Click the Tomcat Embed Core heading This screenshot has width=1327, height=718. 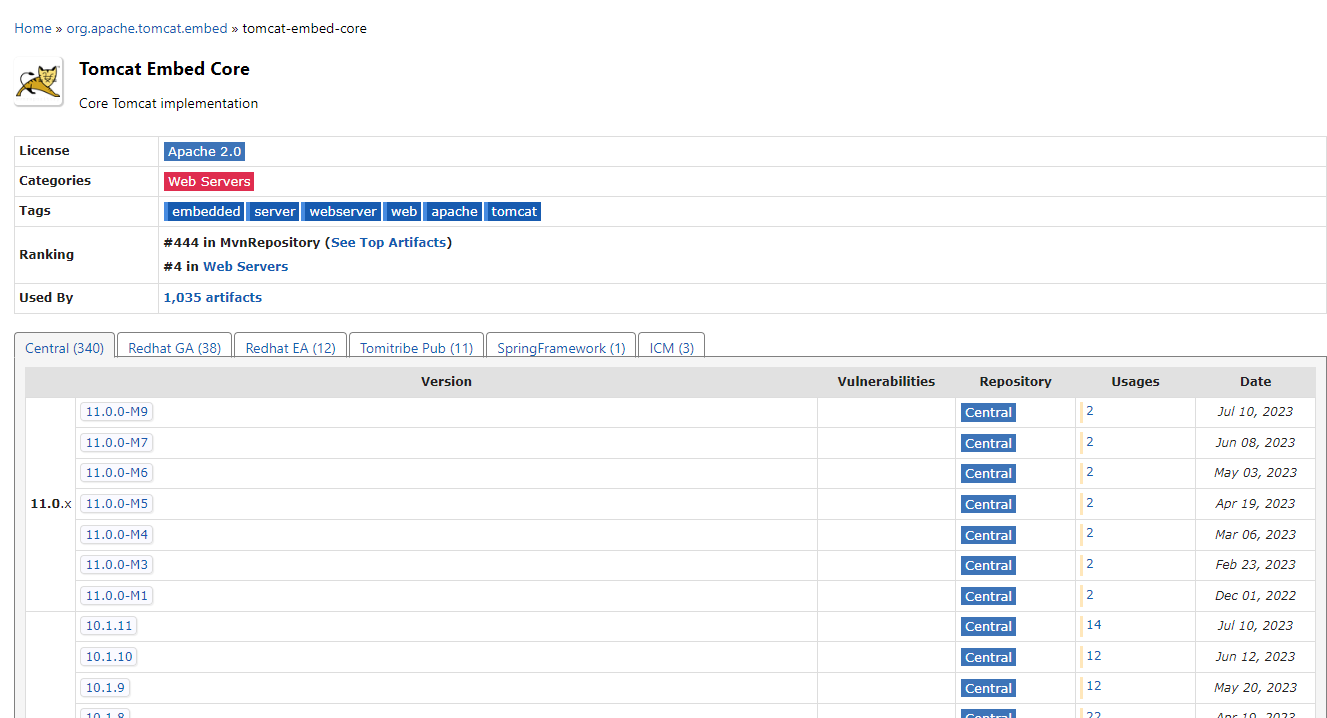[164, 69]
